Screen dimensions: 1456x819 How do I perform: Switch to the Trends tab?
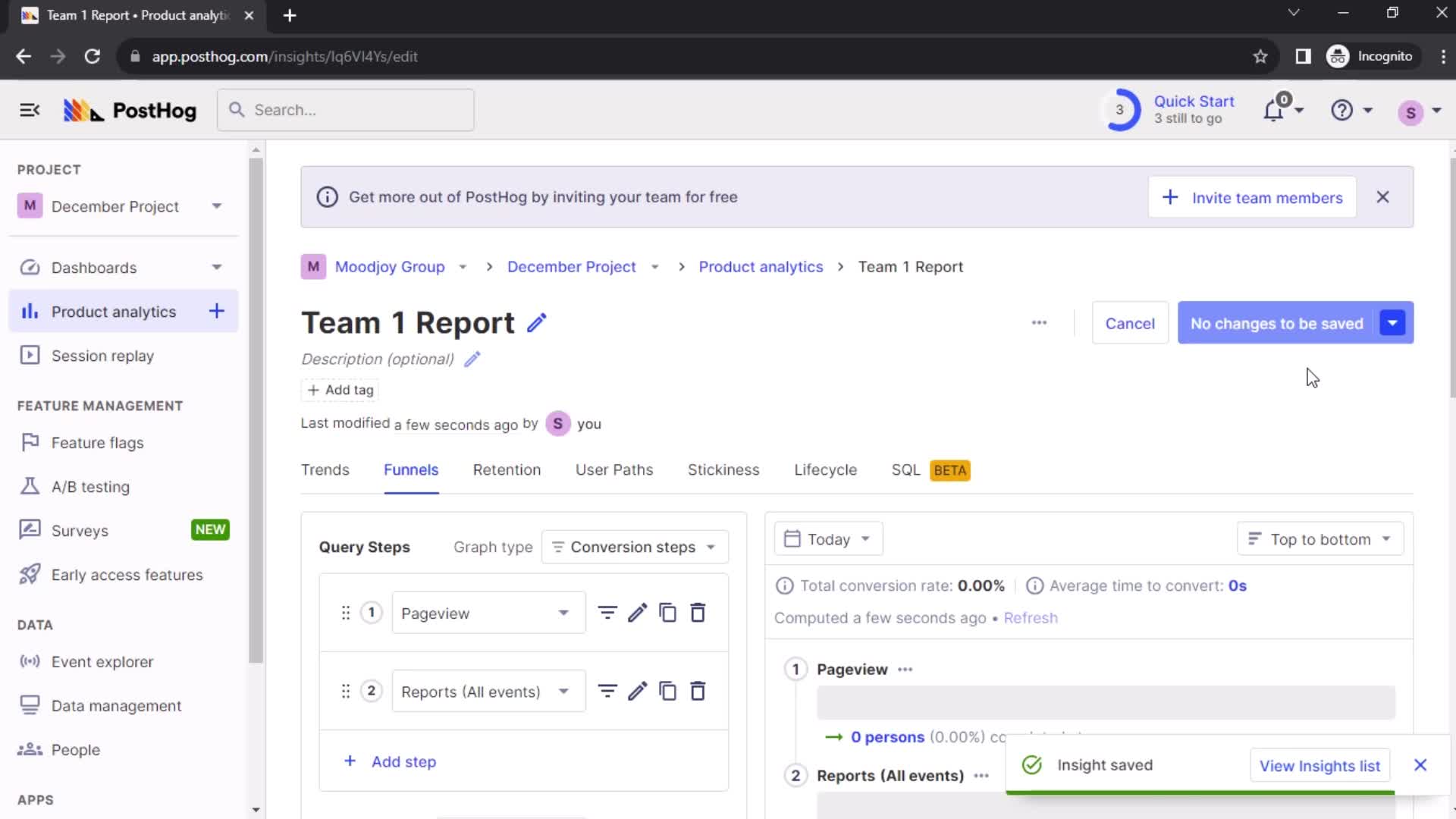coord(326,469)
